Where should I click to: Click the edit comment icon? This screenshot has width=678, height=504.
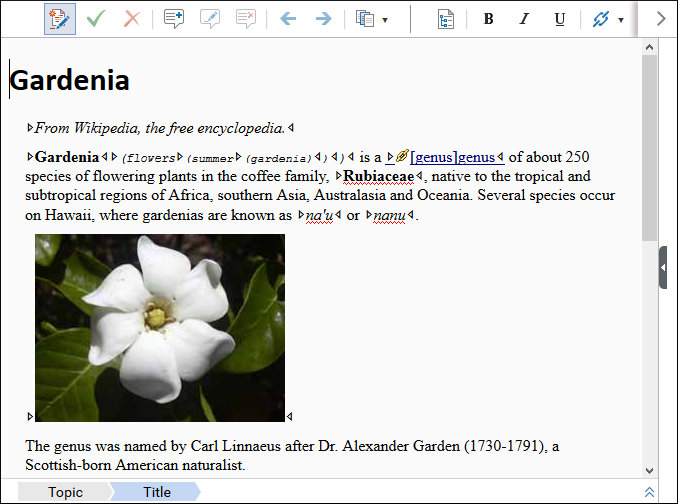coord(210,19)
